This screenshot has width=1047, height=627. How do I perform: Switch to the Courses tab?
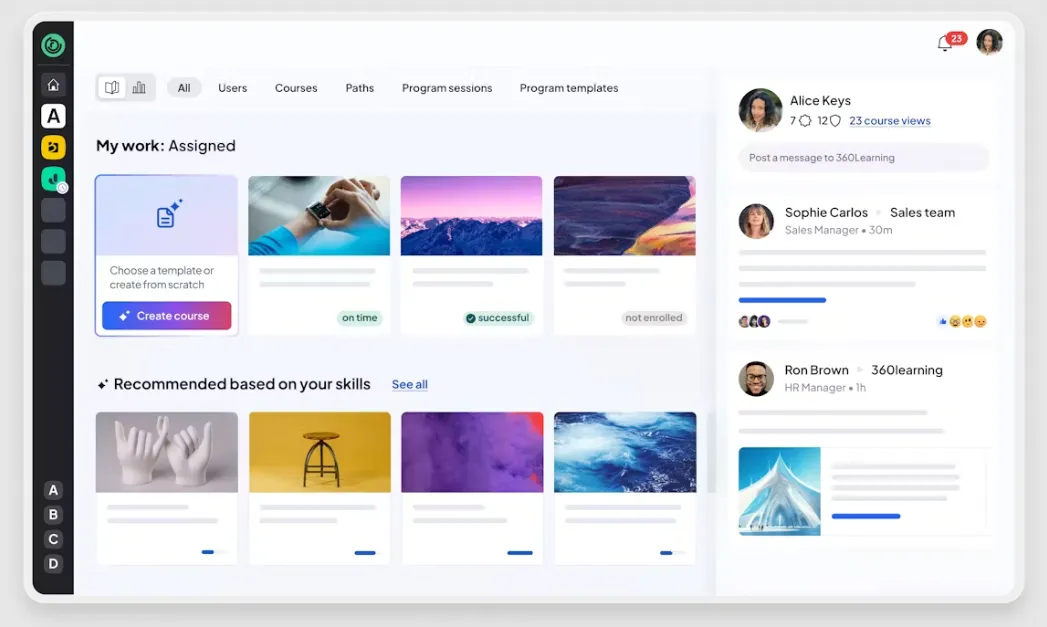point(296,88)
